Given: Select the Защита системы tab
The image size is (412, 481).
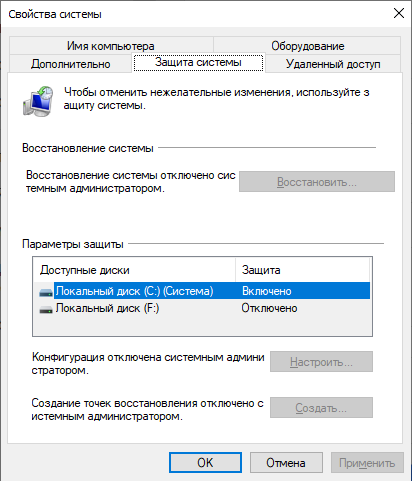Looking at the screenshot, I should pyautogui.click(x=198, y=62).
